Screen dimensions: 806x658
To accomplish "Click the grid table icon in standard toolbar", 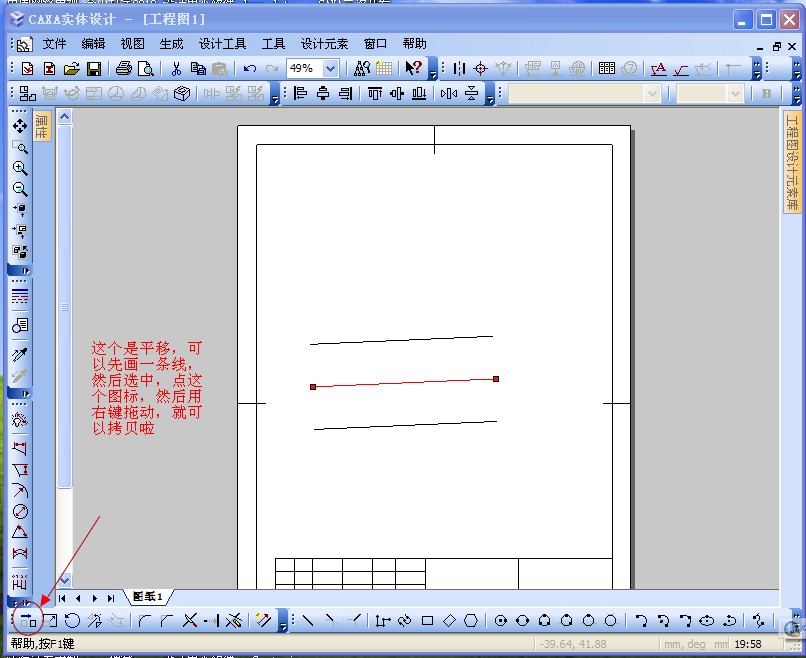I will pyautogui.click(x=383, y=68).
